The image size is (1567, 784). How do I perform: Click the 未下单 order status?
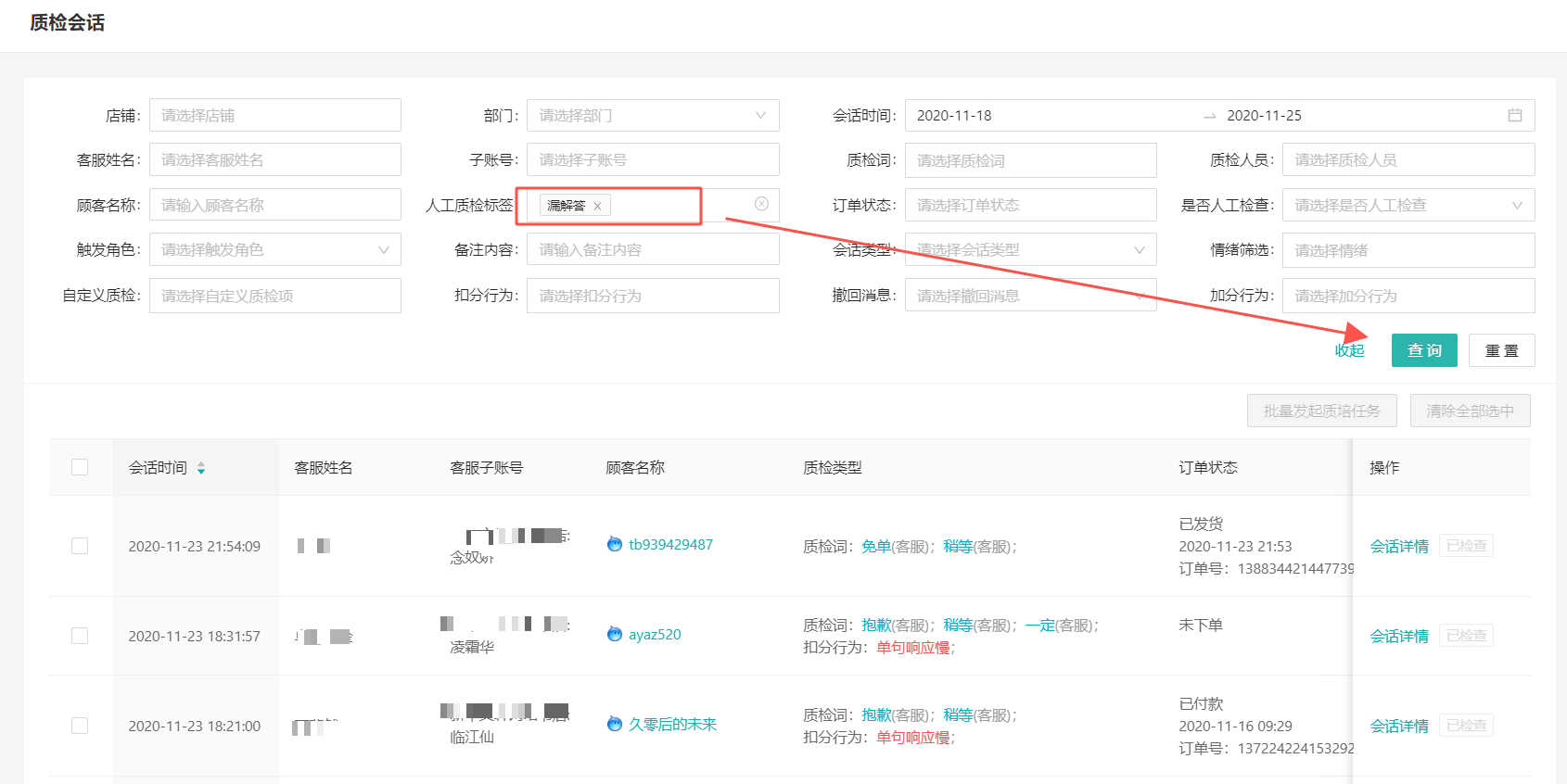click(x=1201, y=625)
